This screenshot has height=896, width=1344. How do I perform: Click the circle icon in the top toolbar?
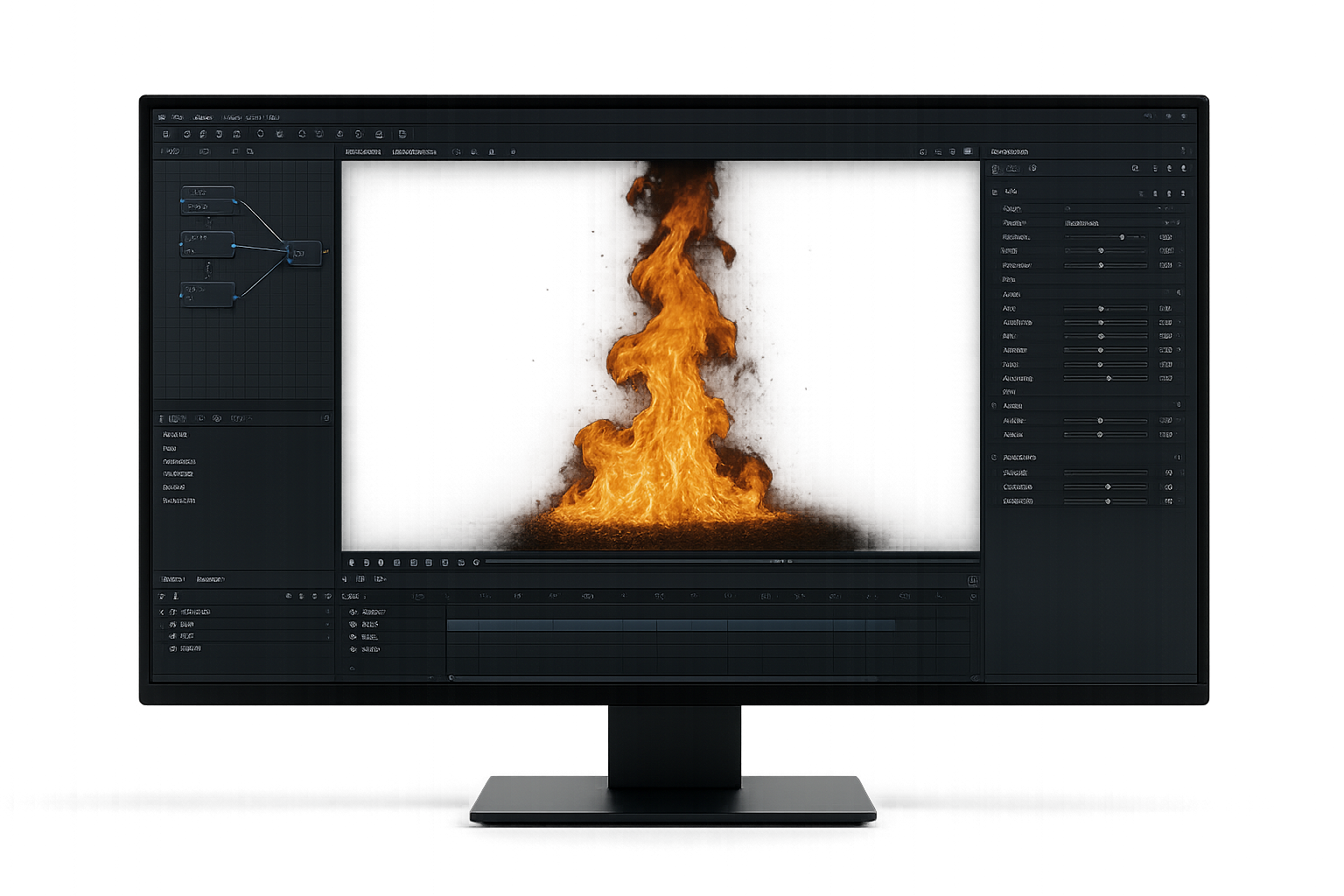260,135
